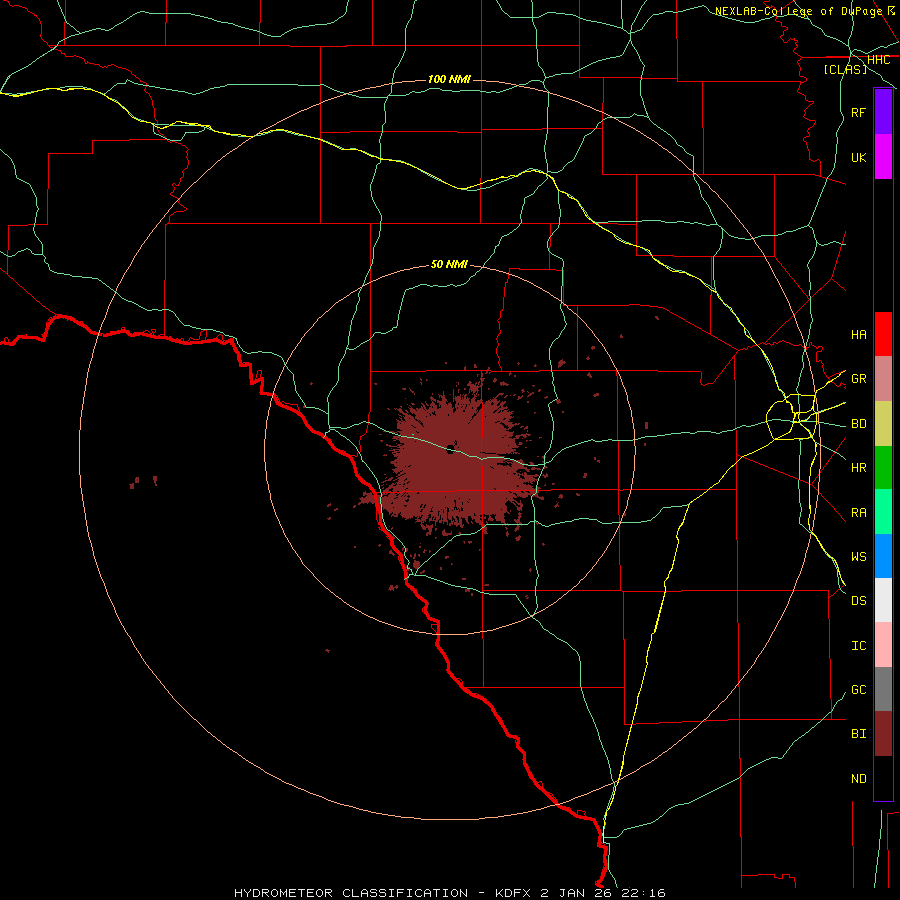Click the BI dark red legend swatch
The height and width of the screenshot is (900, 900).
pyautogui.click(x=883, y=734)
